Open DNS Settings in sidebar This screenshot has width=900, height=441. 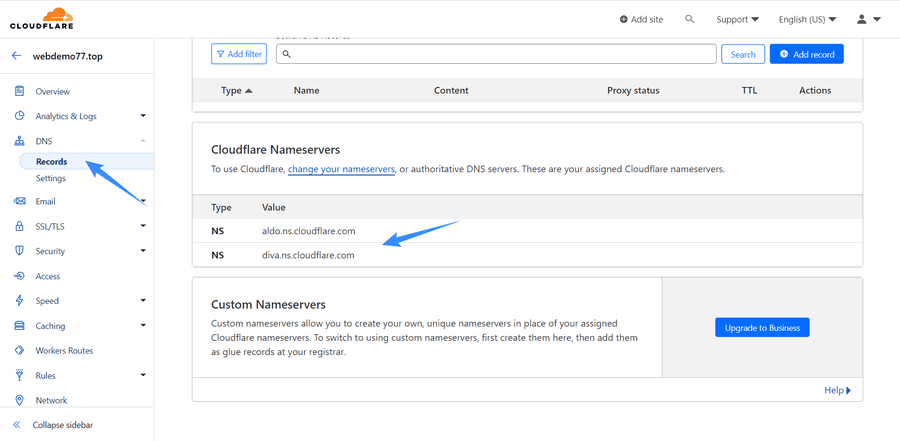(51, 178)
